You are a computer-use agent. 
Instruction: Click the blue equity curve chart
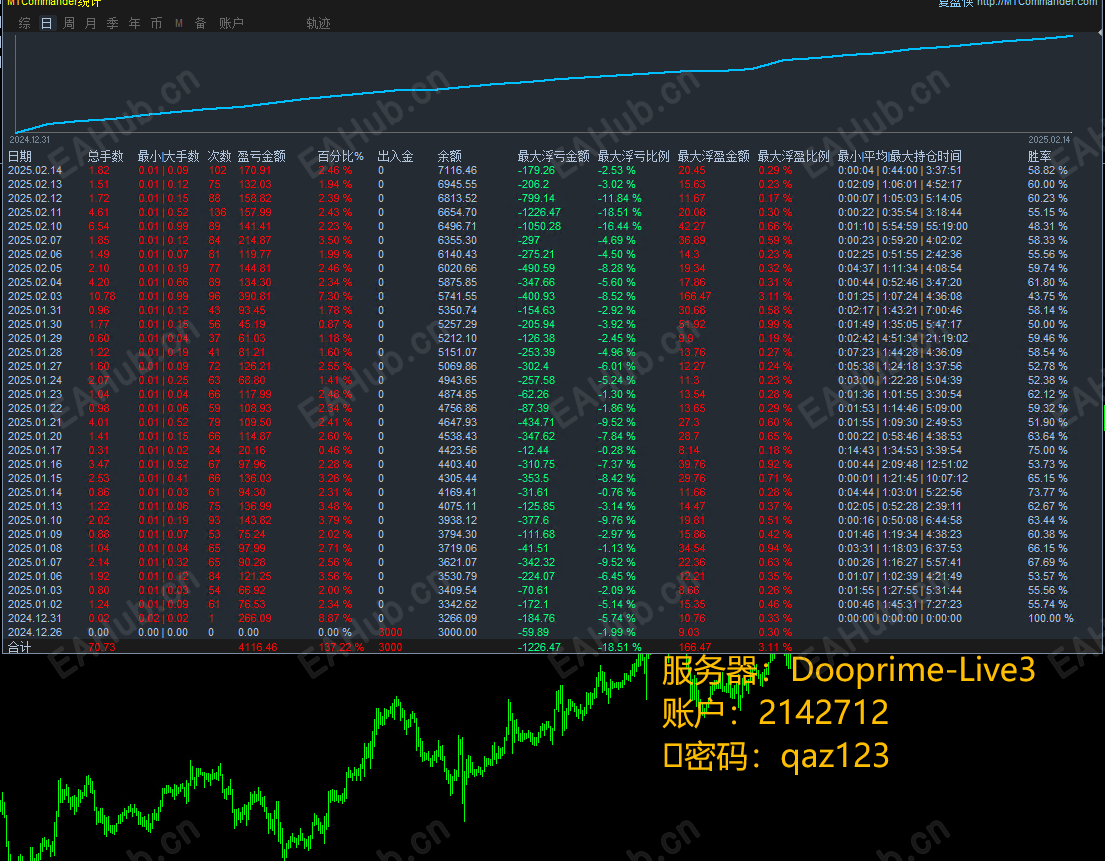pyautogui.click(x=543, y=83)
